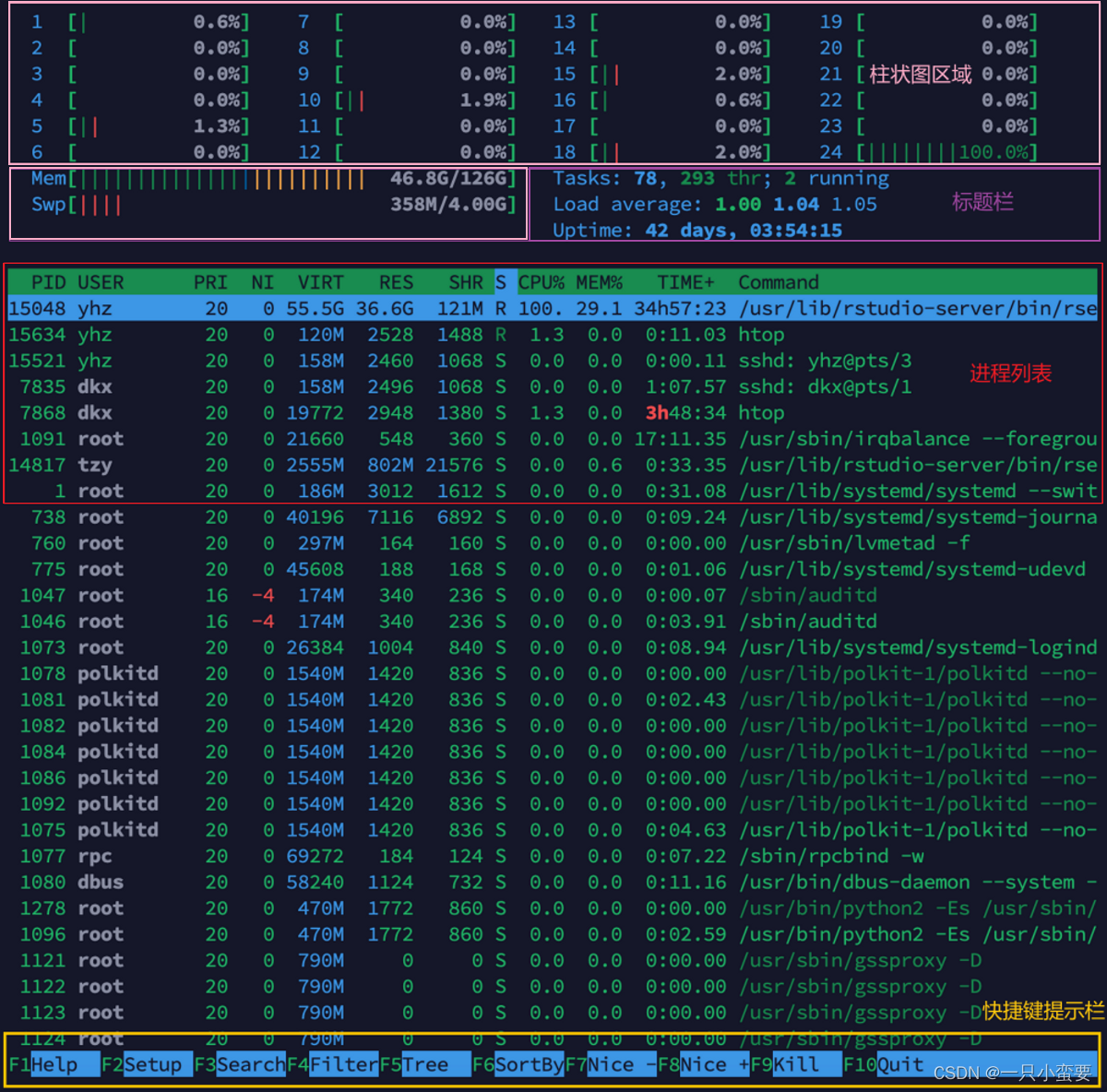The height and width of the screenshot is (1092, 1107).
Task: Click the Tasks count line
Action: [720, 178]
